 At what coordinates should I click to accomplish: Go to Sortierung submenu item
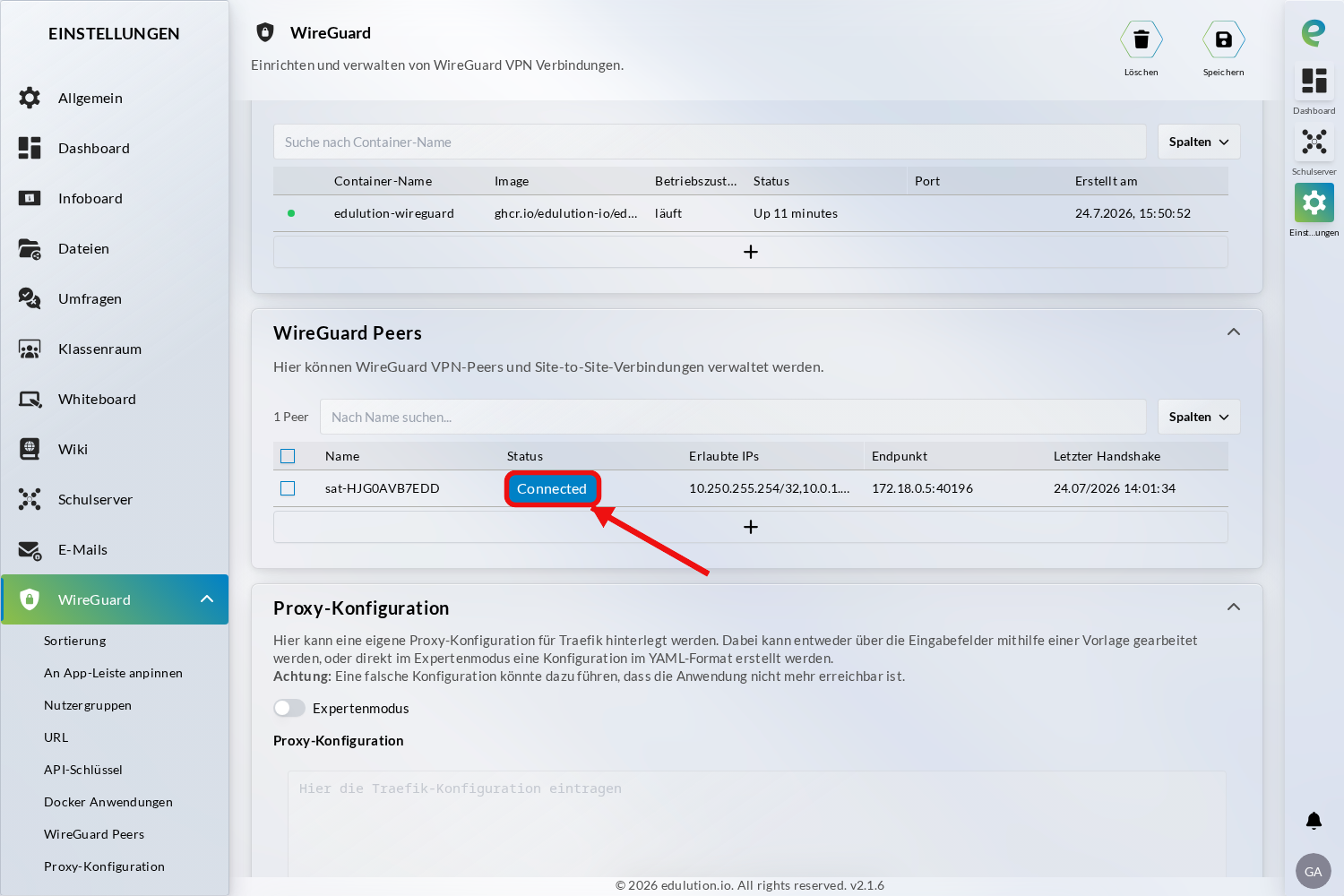[x=75, y=641]
